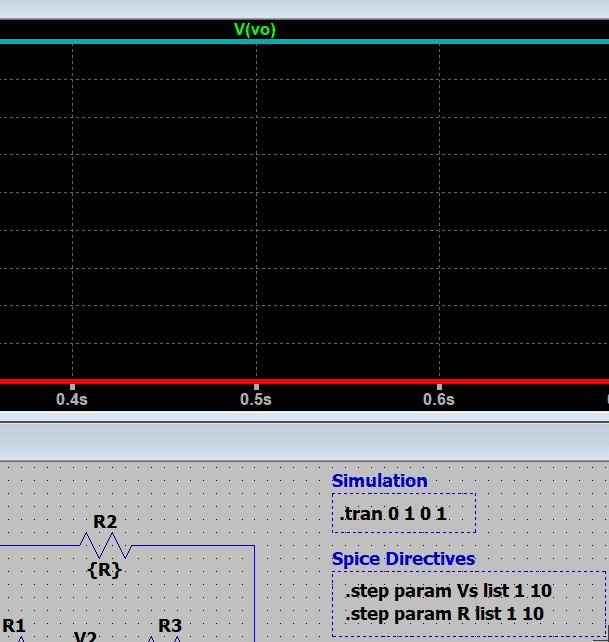Select the .tran 0 1 0 1 directive
Image resolution: width=609 pixels, height=642 pixels.
click(394, 514)
